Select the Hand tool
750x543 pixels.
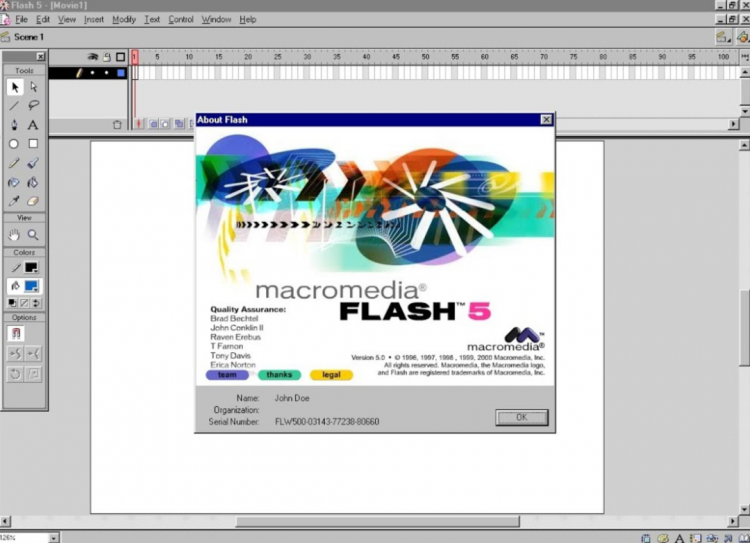(14, 234)
